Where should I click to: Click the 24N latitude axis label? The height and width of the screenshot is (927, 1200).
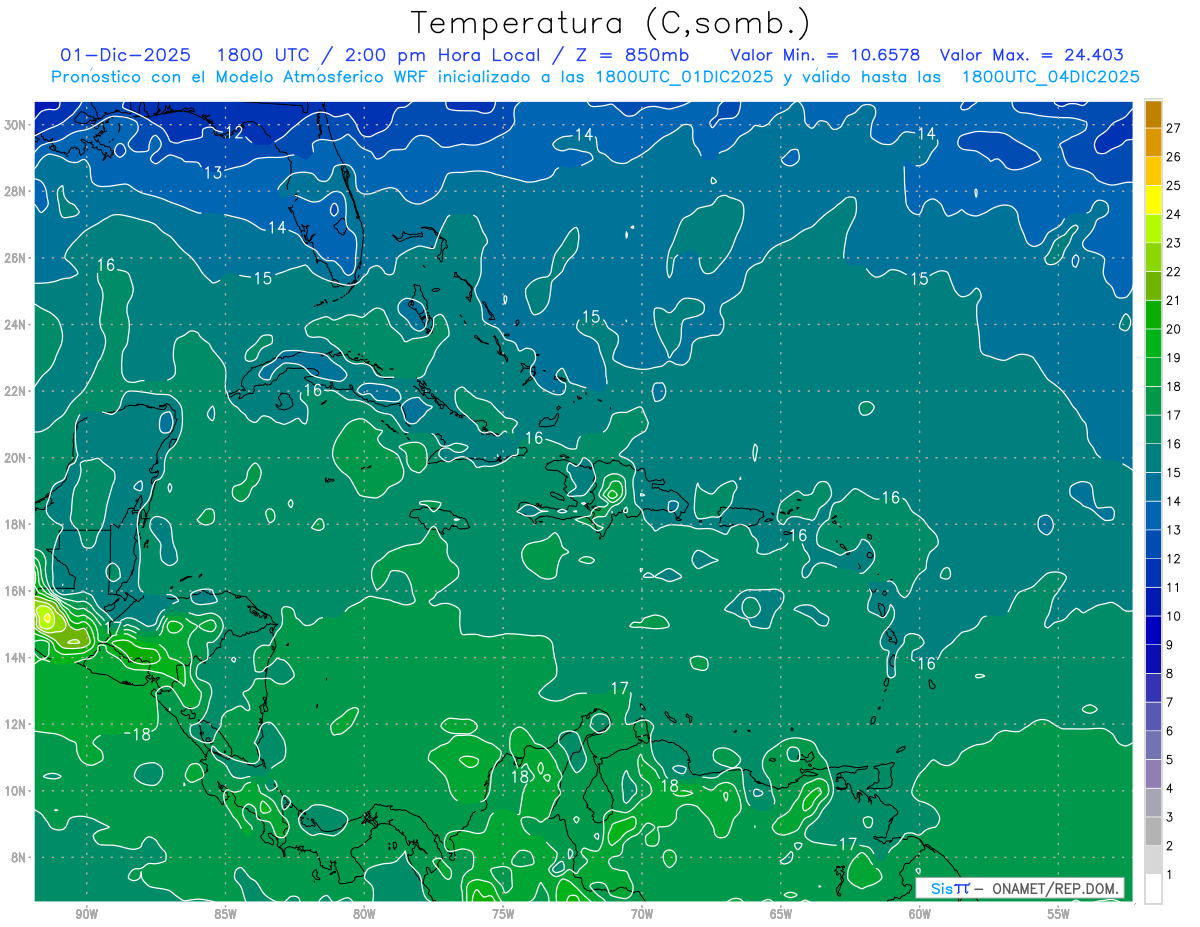[x=16, y=325]
